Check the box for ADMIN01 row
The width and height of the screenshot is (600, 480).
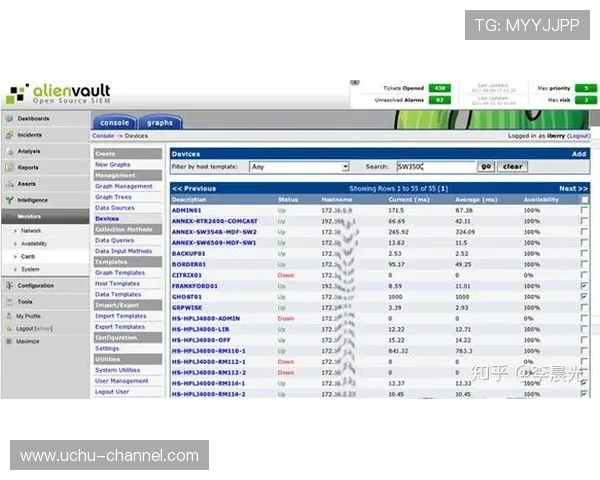[x=584, y=211]
